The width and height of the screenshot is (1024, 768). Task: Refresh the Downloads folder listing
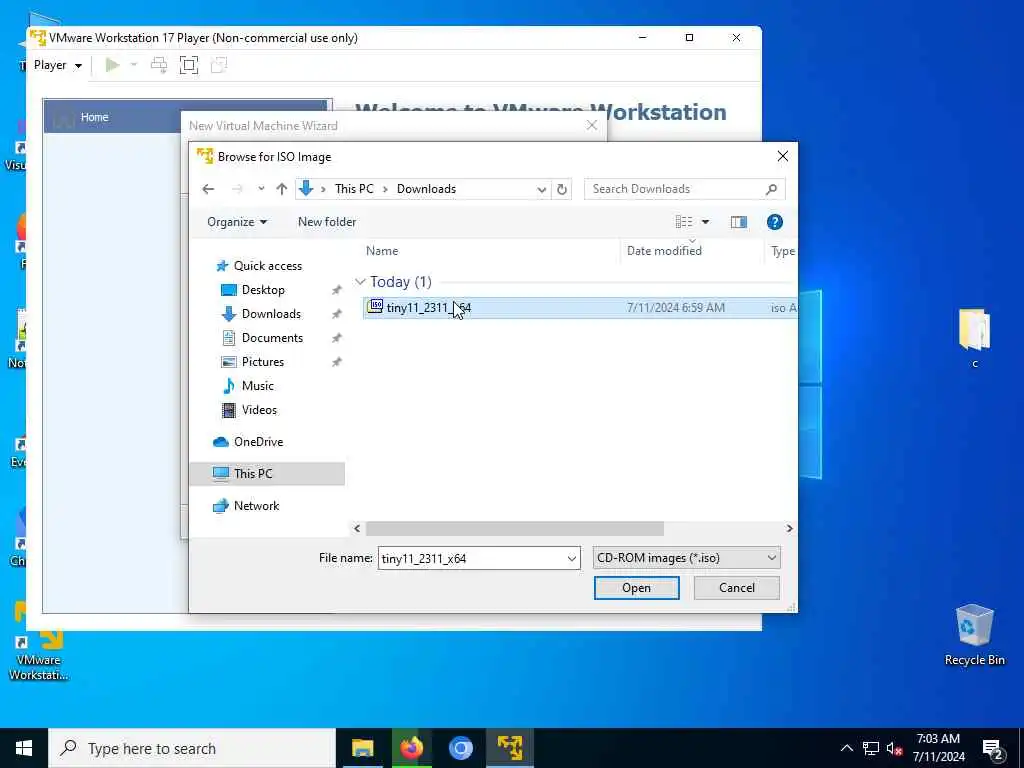pos(562,189)
